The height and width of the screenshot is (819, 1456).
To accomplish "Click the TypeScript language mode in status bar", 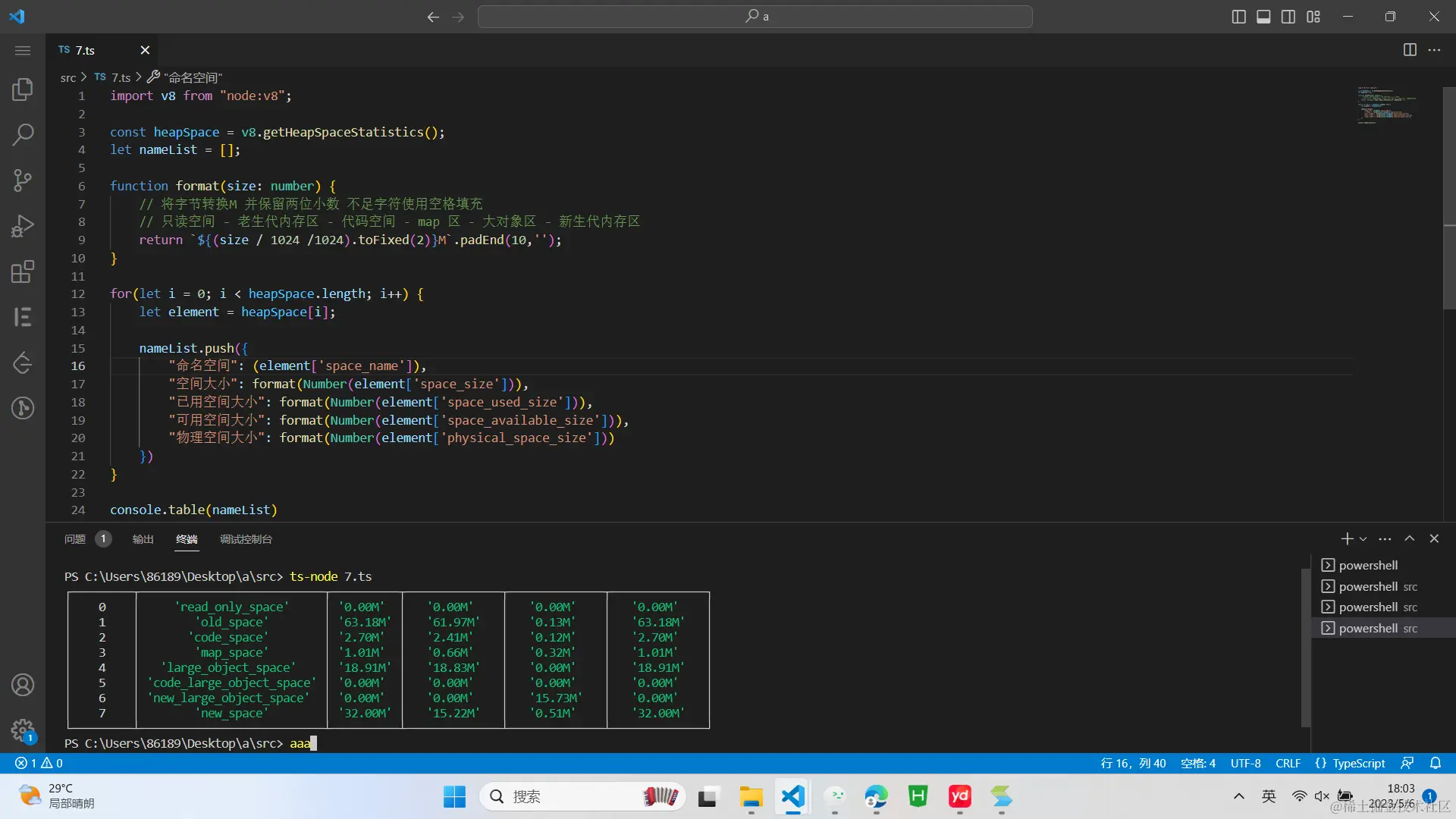I will [x=1358, y=764].
